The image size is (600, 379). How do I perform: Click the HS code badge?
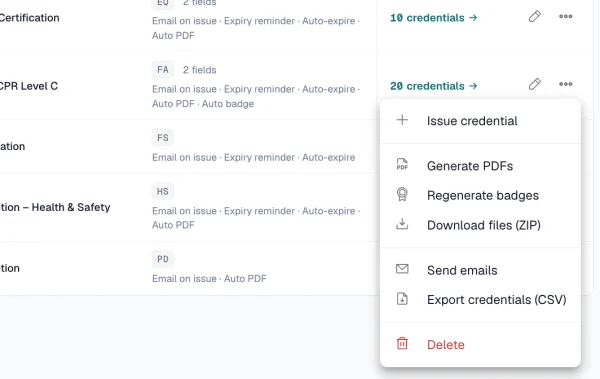(163, 191)
